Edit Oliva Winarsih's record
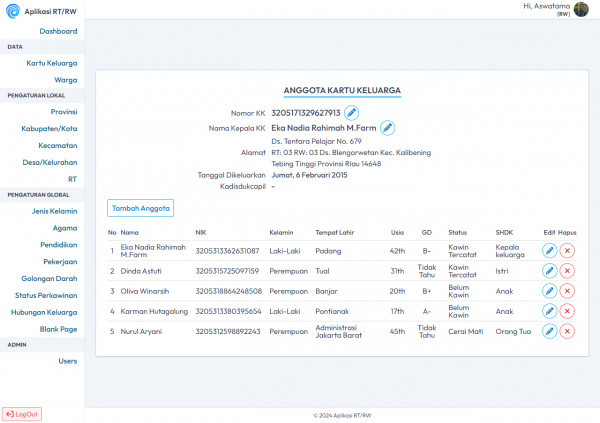This screenshot has width=600, height=423. [x=549, y=291]
